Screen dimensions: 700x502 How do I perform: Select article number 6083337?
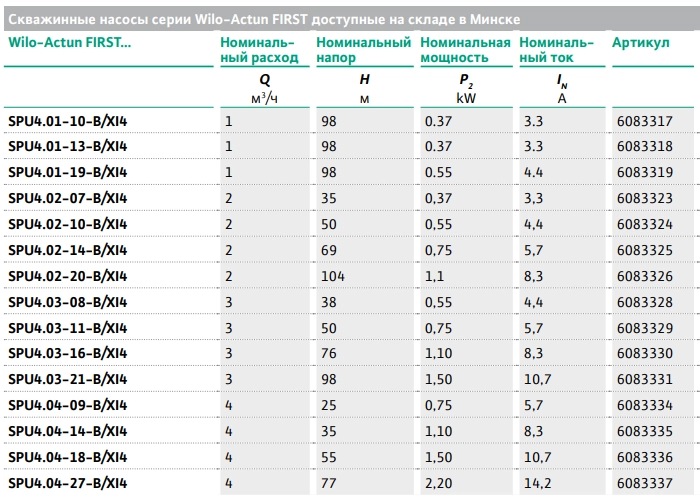[643, 484]
